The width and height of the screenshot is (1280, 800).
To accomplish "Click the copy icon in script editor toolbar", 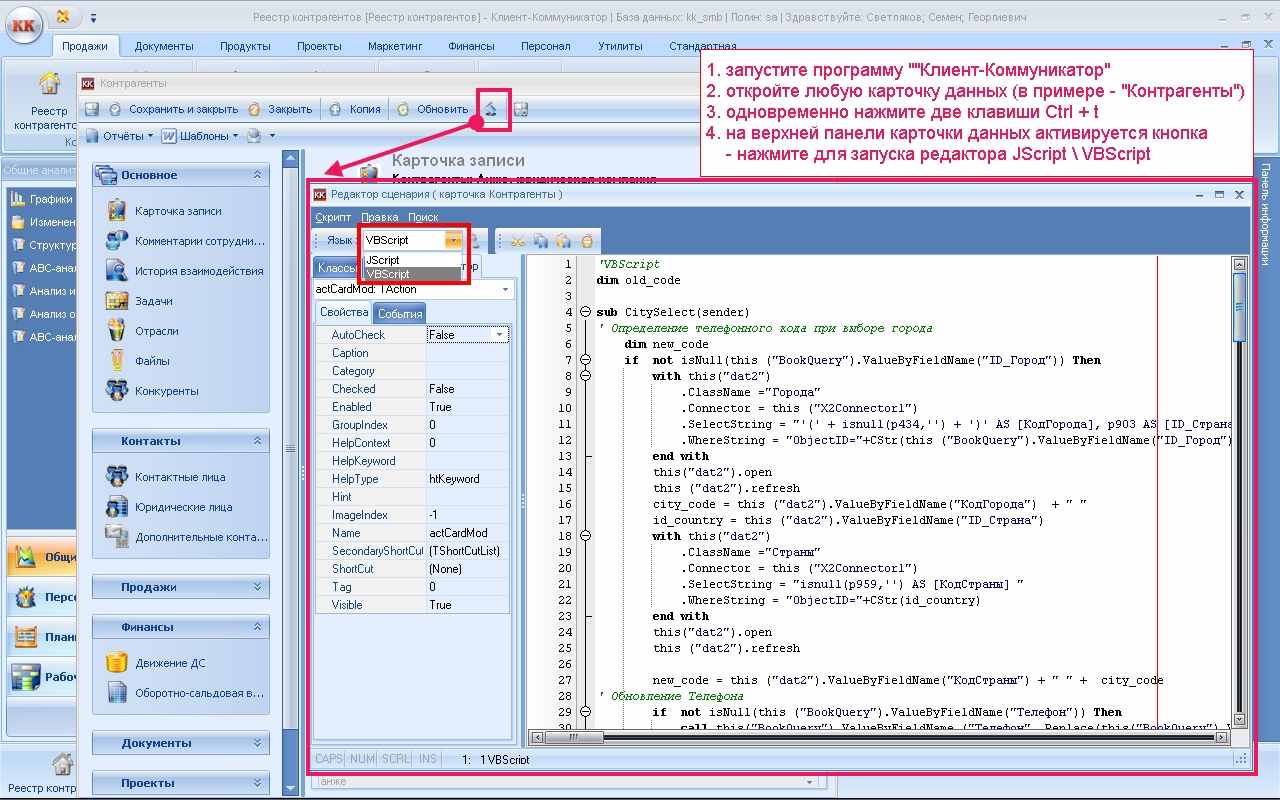I will coord(541,241).
